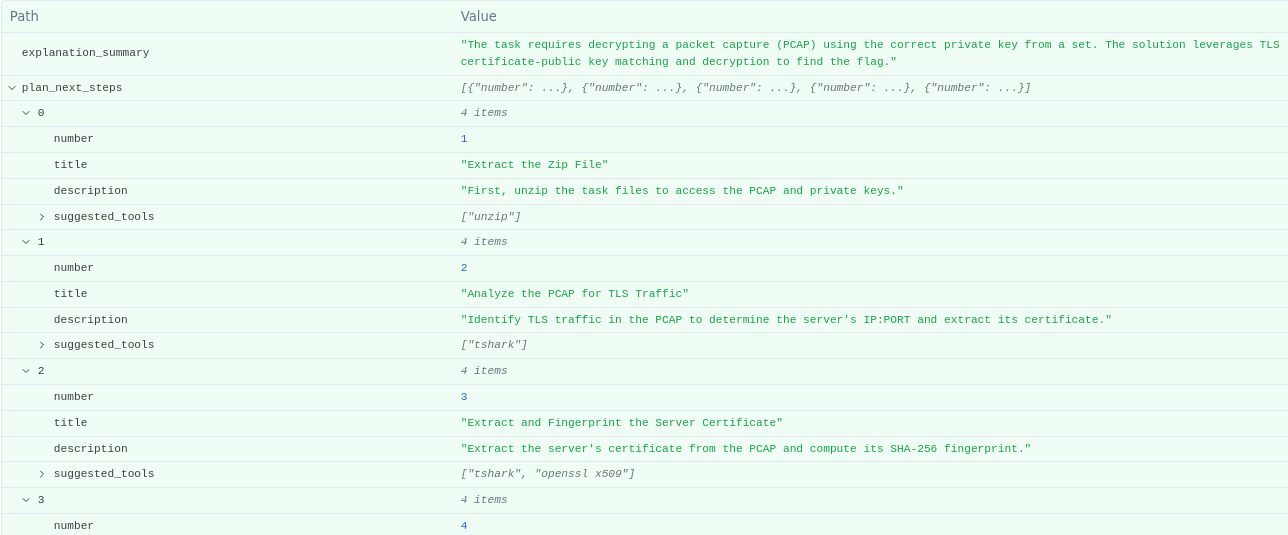Collapse the plan_next_steps node chevron

[12, 88]
